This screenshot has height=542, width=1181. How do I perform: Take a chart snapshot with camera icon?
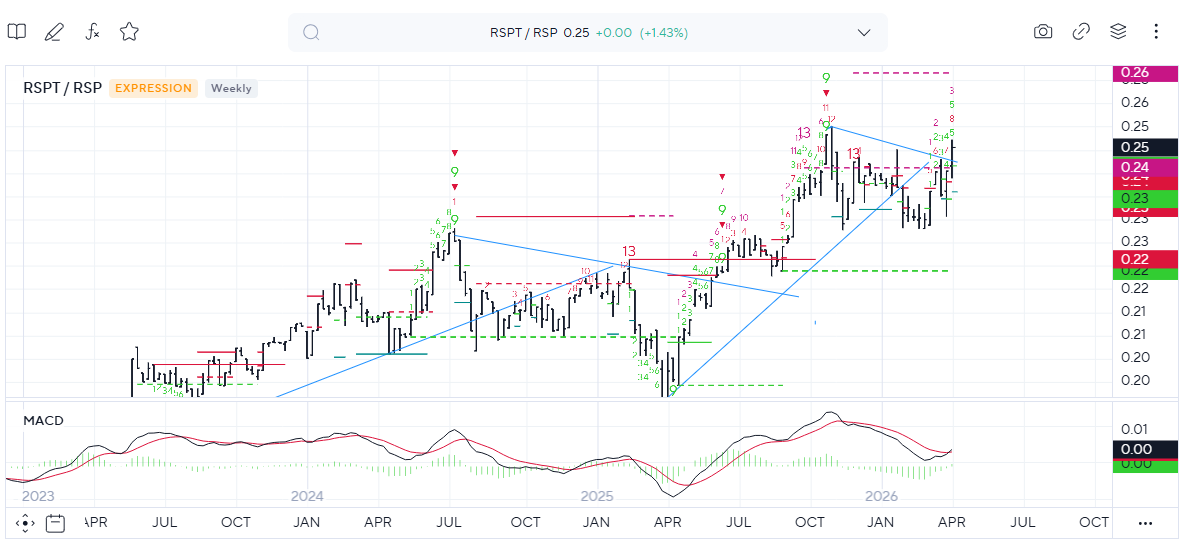[x=1043, y=32]
